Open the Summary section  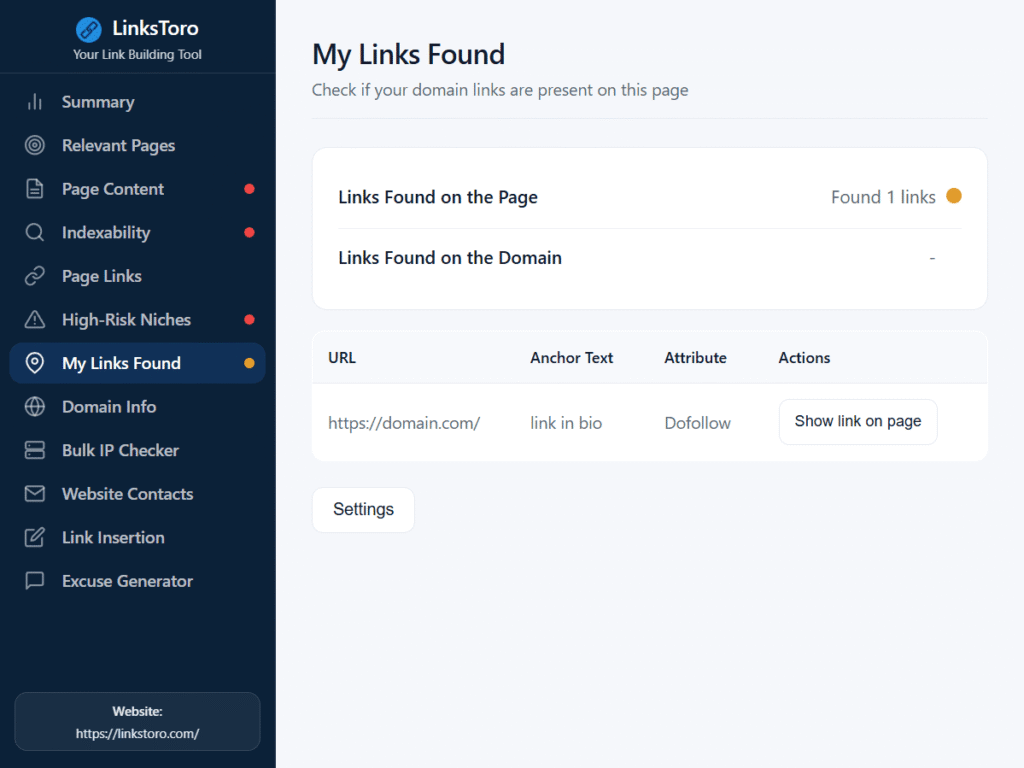(x=138, y=102)
